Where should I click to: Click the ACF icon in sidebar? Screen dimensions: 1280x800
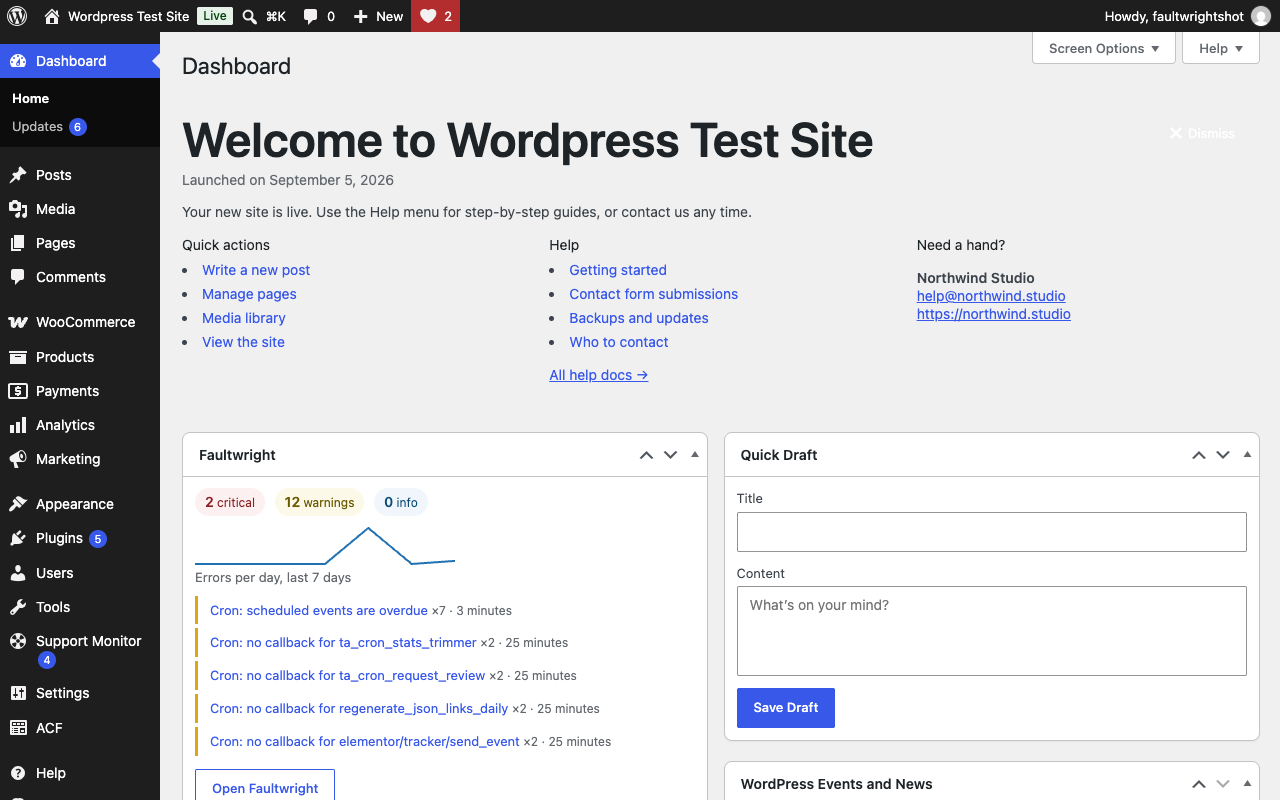click(x=18, y=728)
